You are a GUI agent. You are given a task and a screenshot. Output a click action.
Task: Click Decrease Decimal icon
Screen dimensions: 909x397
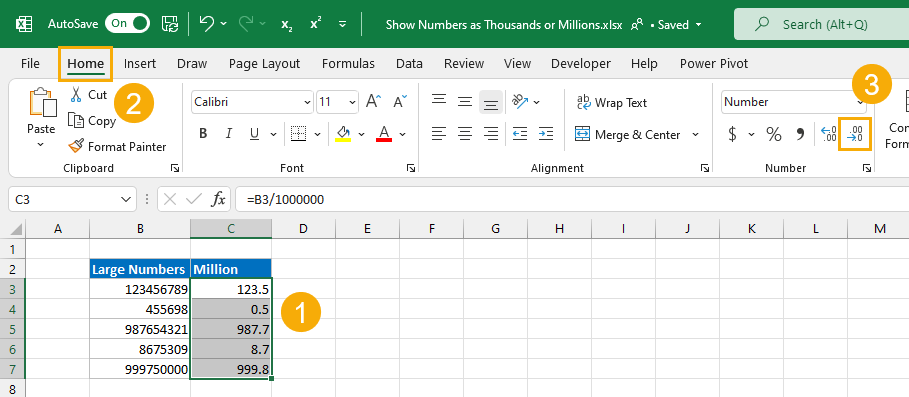click(x=856, y=134)
